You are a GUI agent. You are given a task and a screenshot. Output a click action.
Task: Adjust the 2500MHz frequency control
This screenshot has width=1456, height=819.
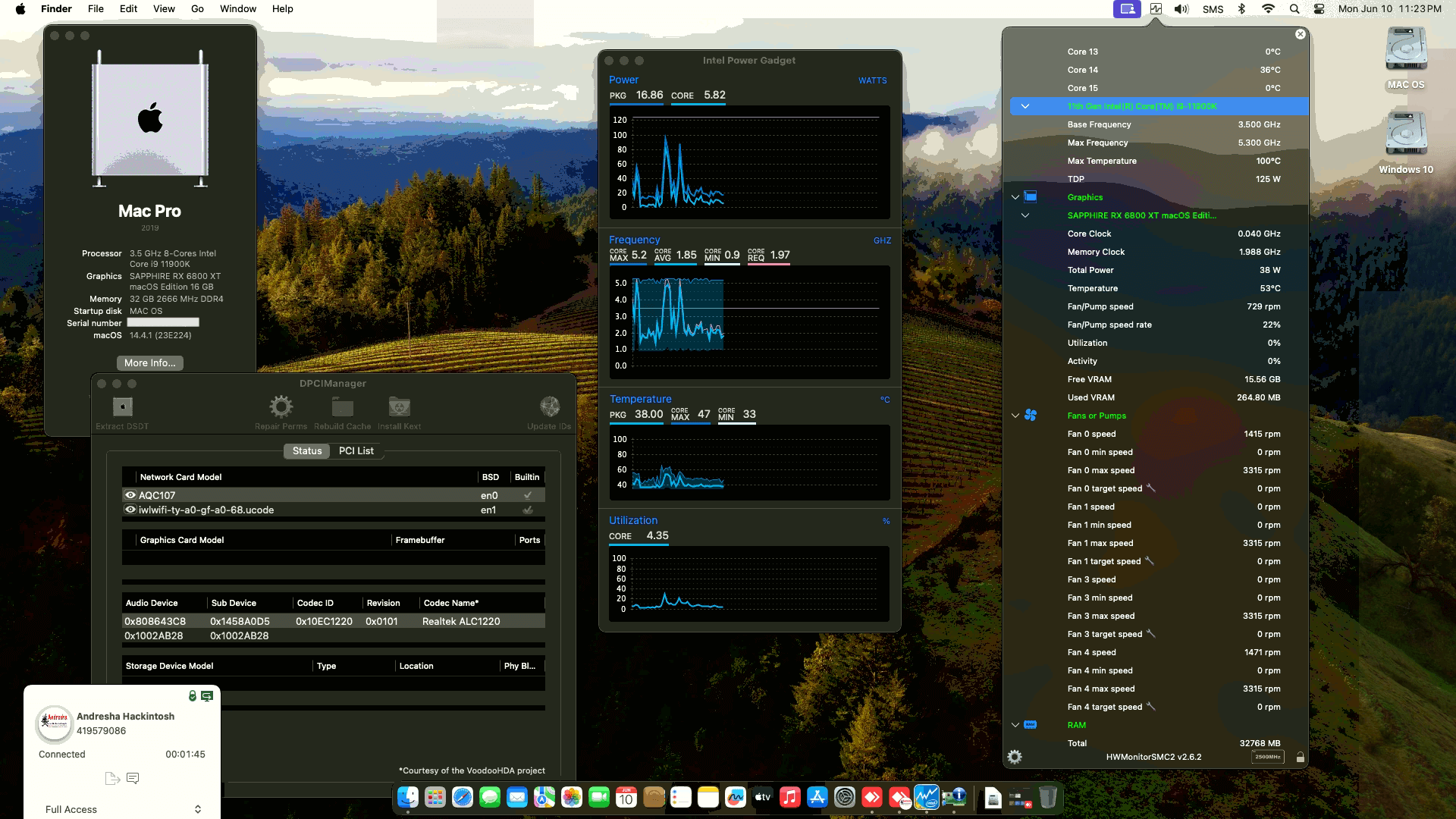[1268, 756]
